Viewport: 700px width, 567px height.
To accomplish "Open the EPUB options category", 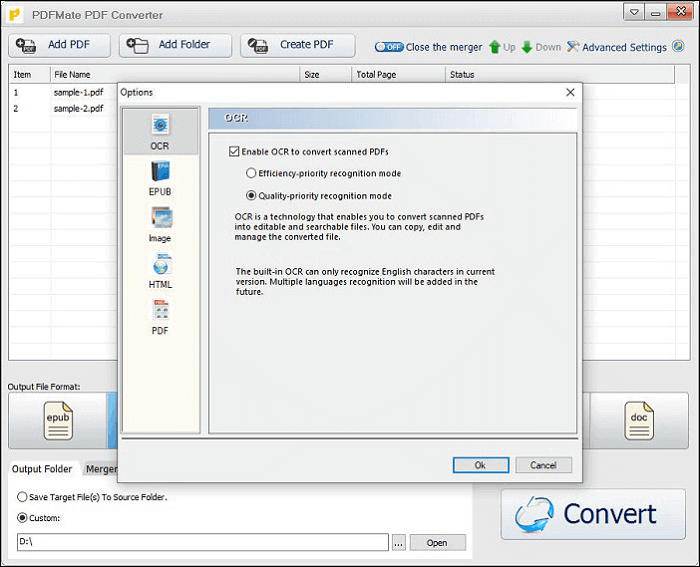I will point(160,179).
